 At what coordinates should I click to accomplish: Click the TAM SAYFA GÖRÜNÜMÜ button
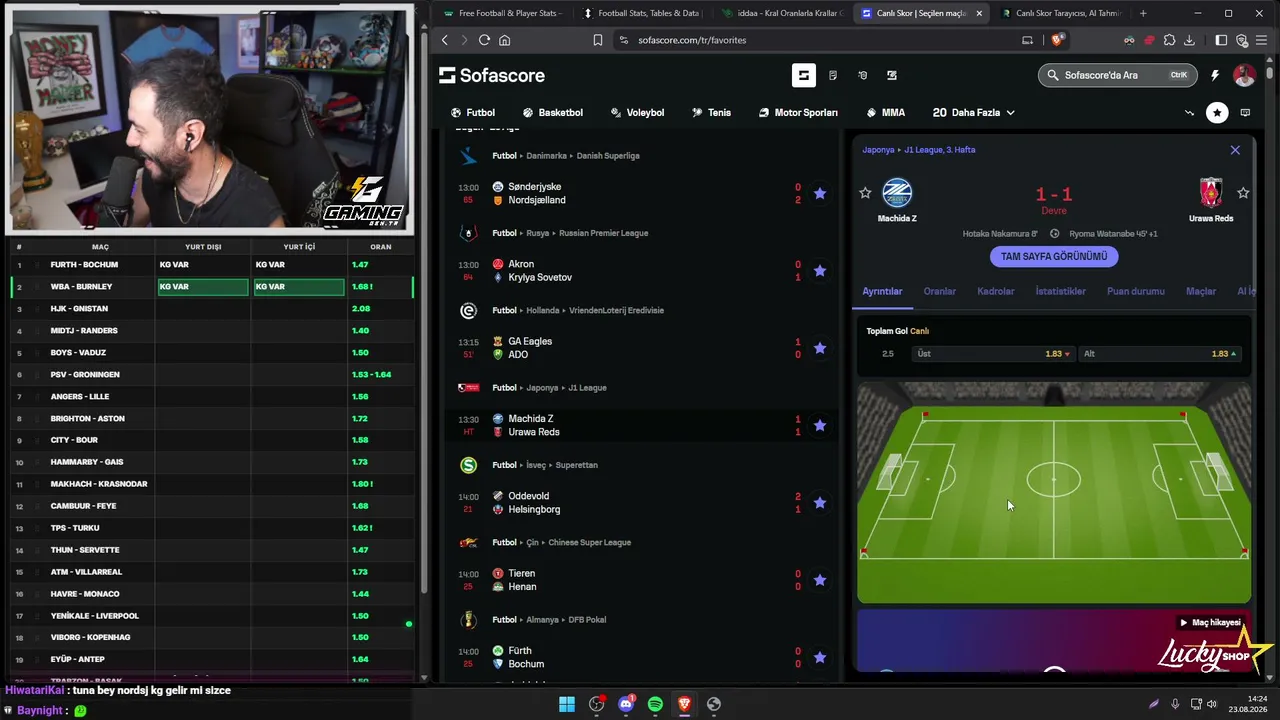pyautogui.click(x=1054, y=257)
